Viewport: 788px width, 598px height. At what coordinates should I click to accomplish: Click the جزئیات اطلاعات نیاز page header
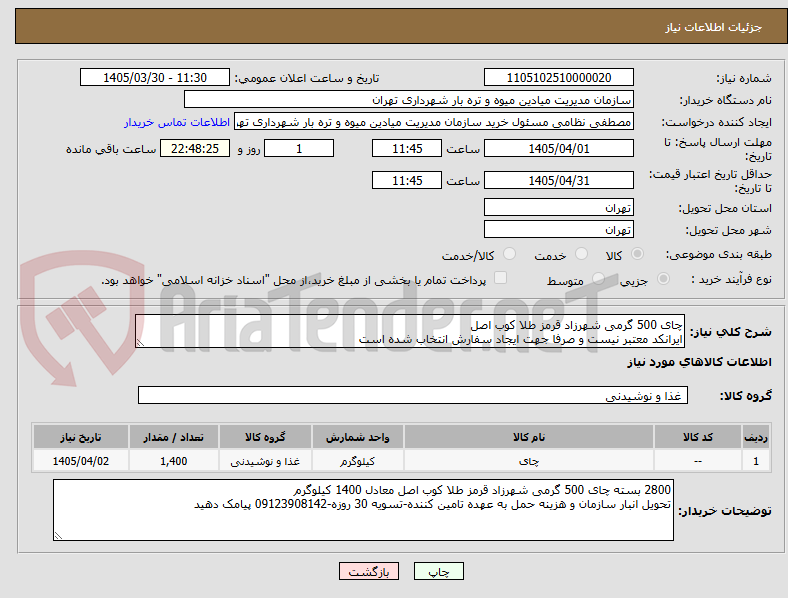714,27
